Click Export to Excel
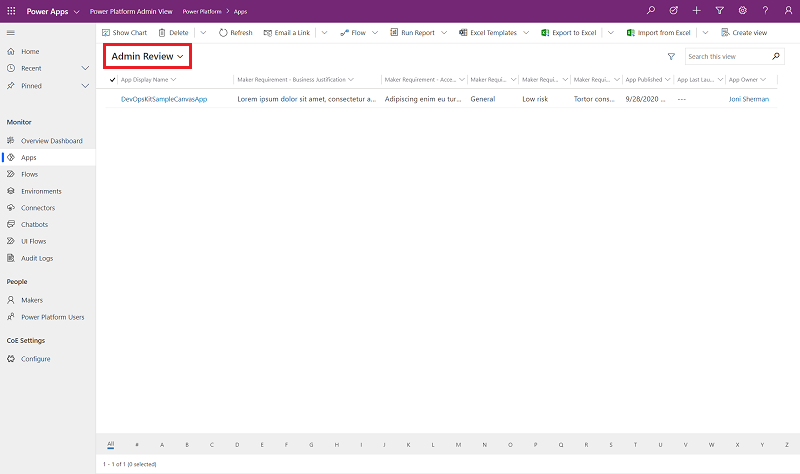 (x=568, y=33)
